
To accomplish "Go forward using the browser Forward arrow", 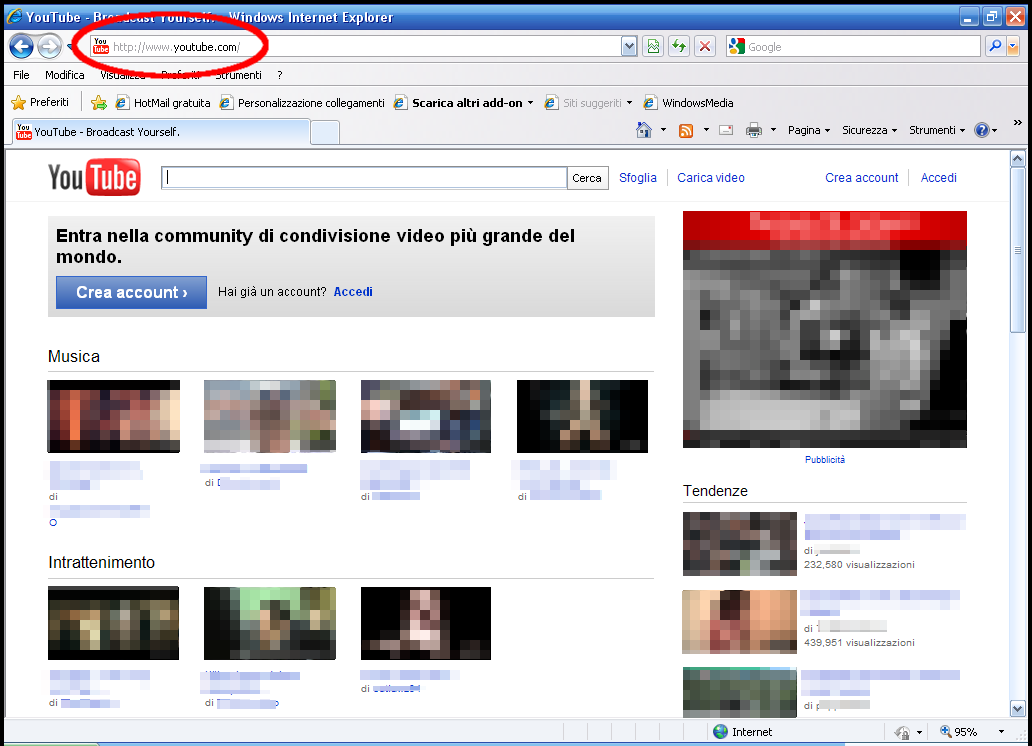I will coord(49,47).
